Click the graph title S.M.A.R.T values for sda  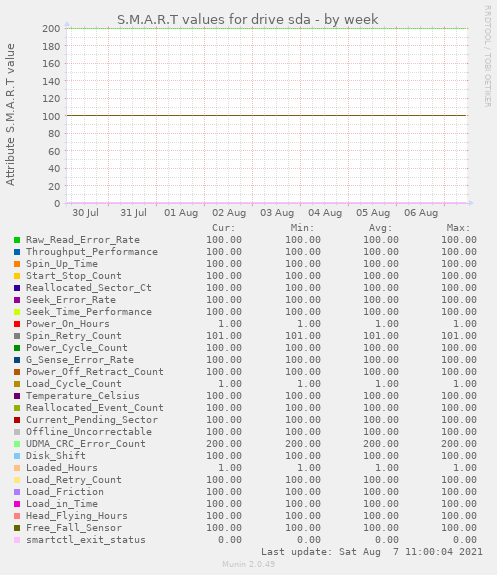[248, 19]
